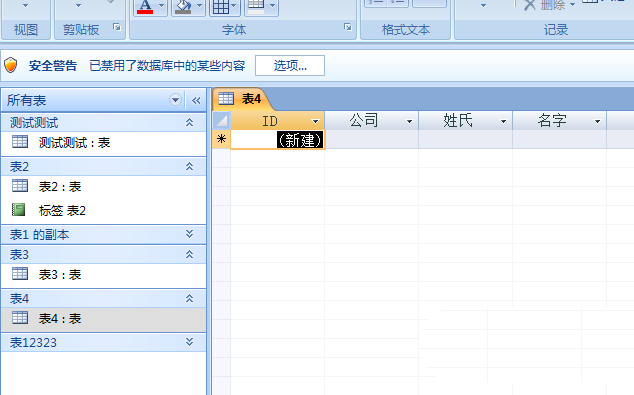The width and height of the screenshot is (634, 395).
Task: Click the 名字 cell in the new row
Action: 559,139
